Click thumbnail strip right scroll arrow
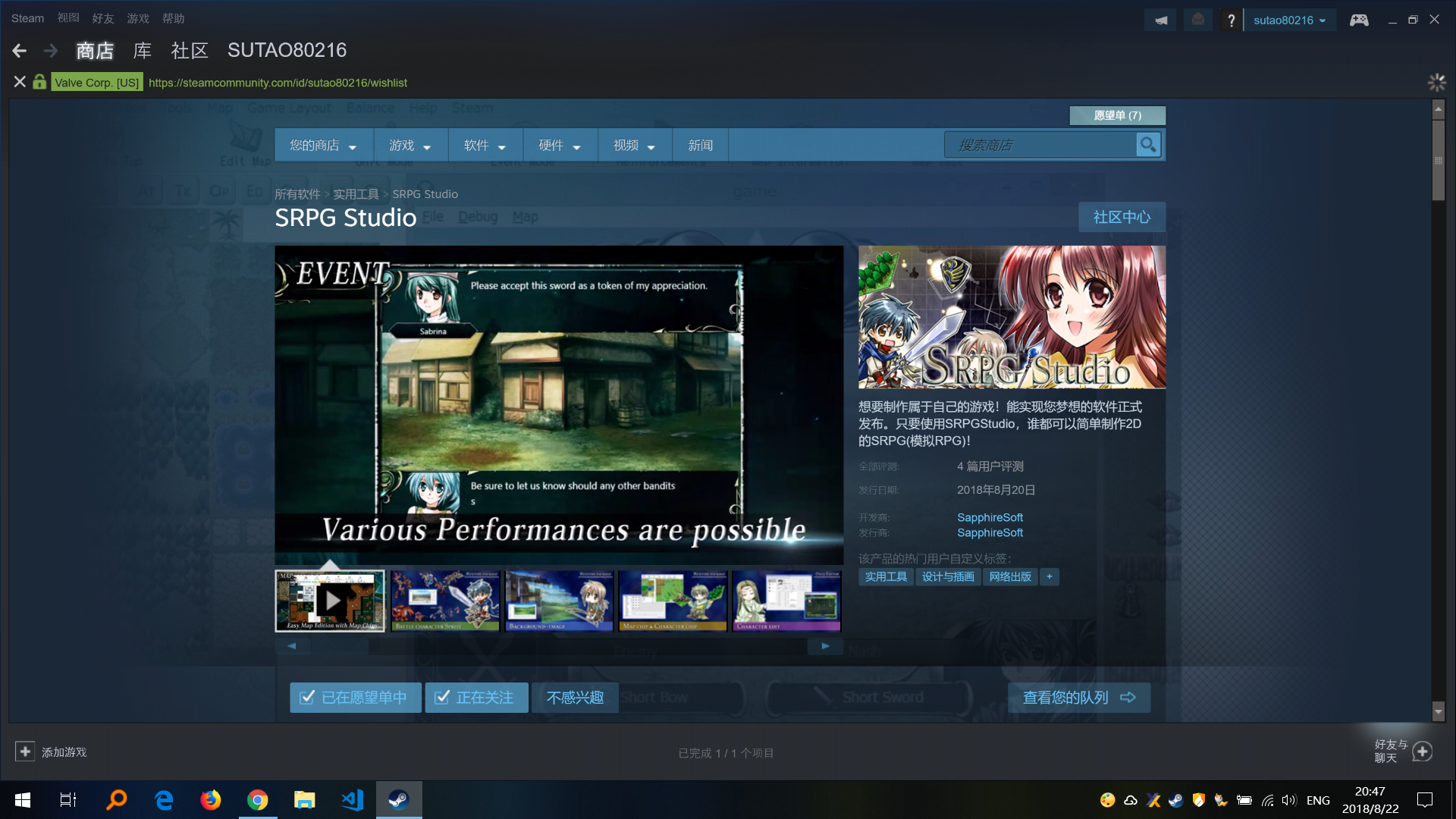The height and width of the screenshot is (819, 1456). [825, 646]
